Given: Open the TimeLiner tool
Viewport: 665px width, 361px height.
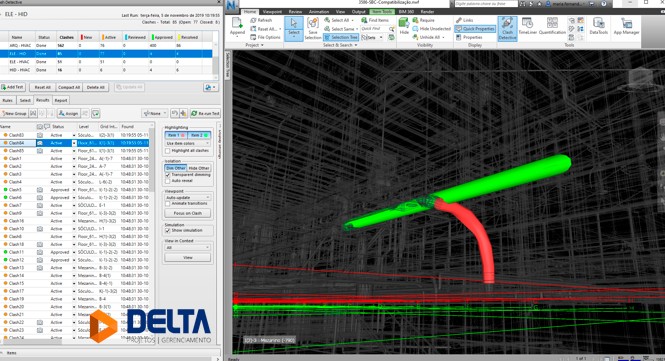Looking at the screenshot, I should [528, 26].
